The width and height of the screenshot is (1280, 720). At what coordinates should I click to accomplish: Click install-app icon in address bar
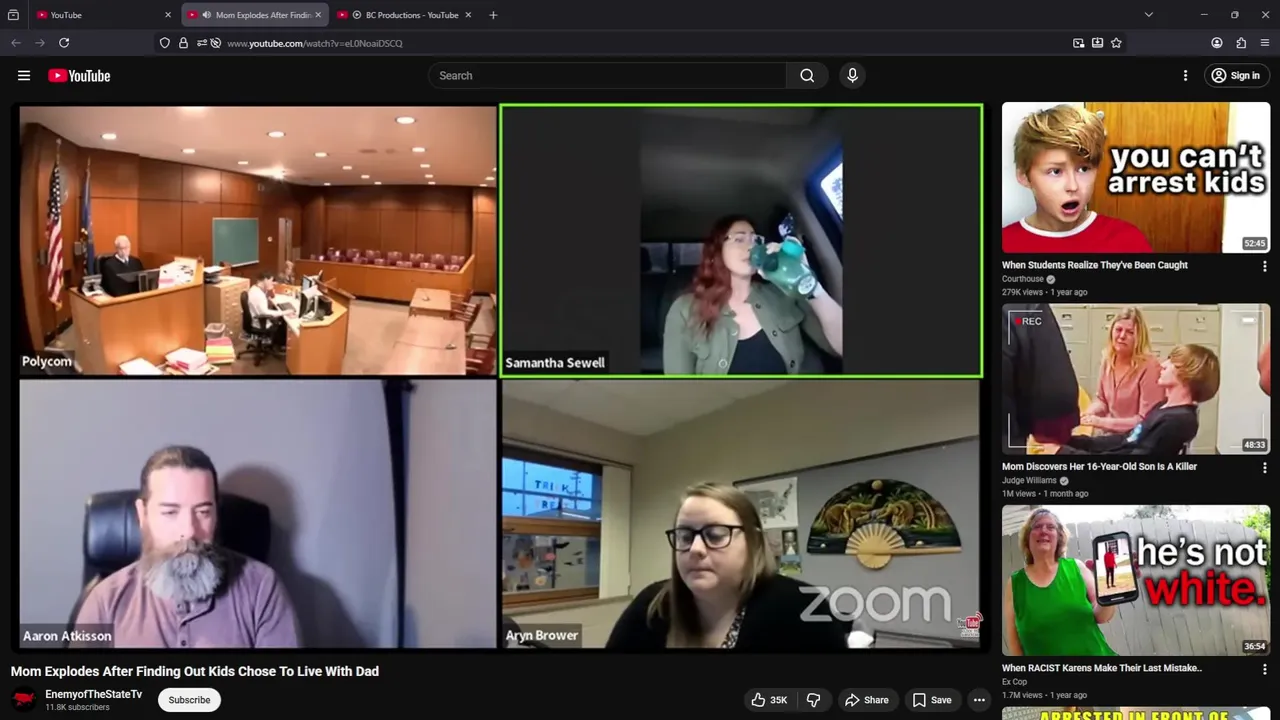[x=1097, y=43]
